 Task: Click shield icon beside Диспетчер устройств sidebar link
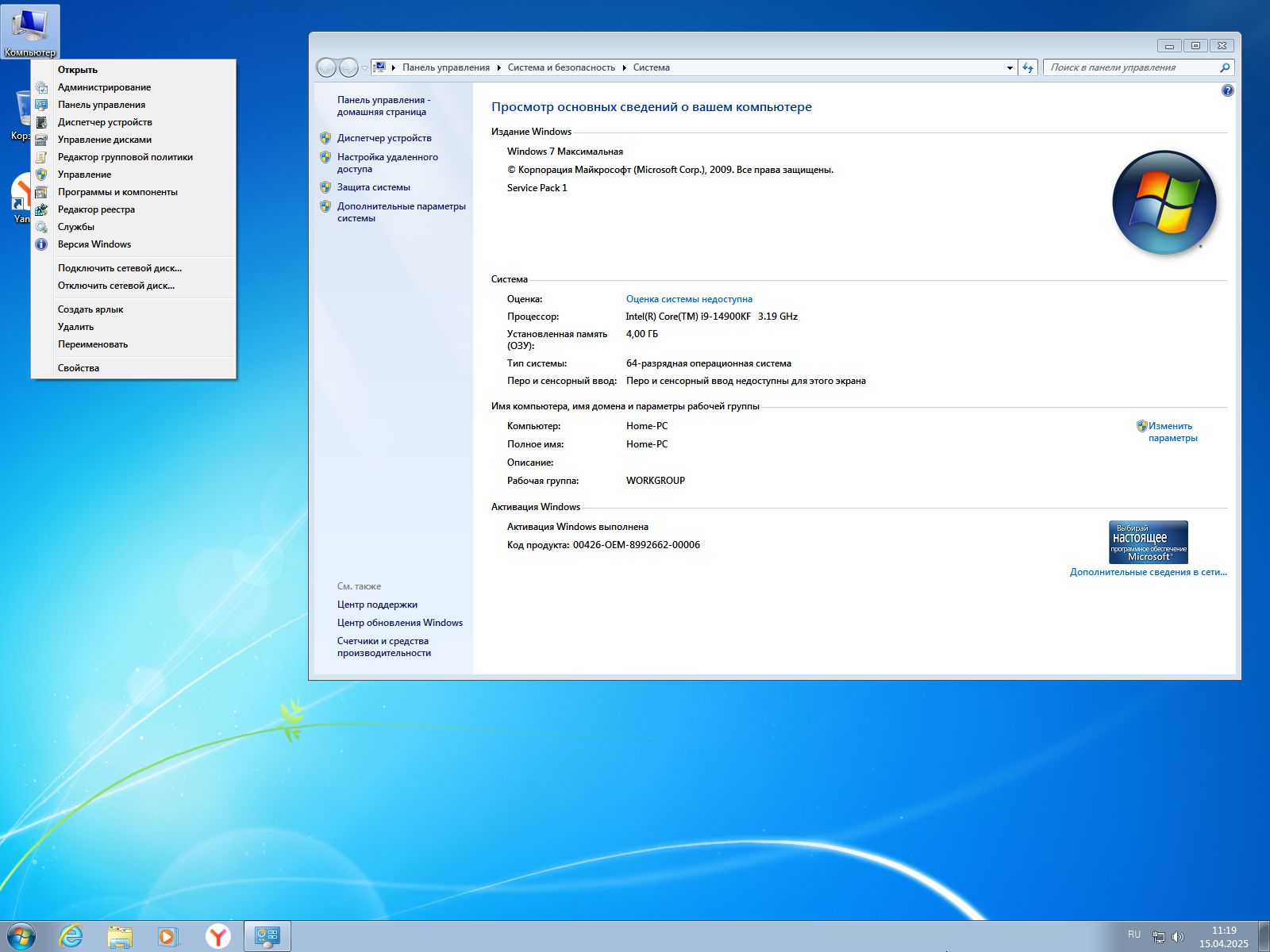pos(325,138)
